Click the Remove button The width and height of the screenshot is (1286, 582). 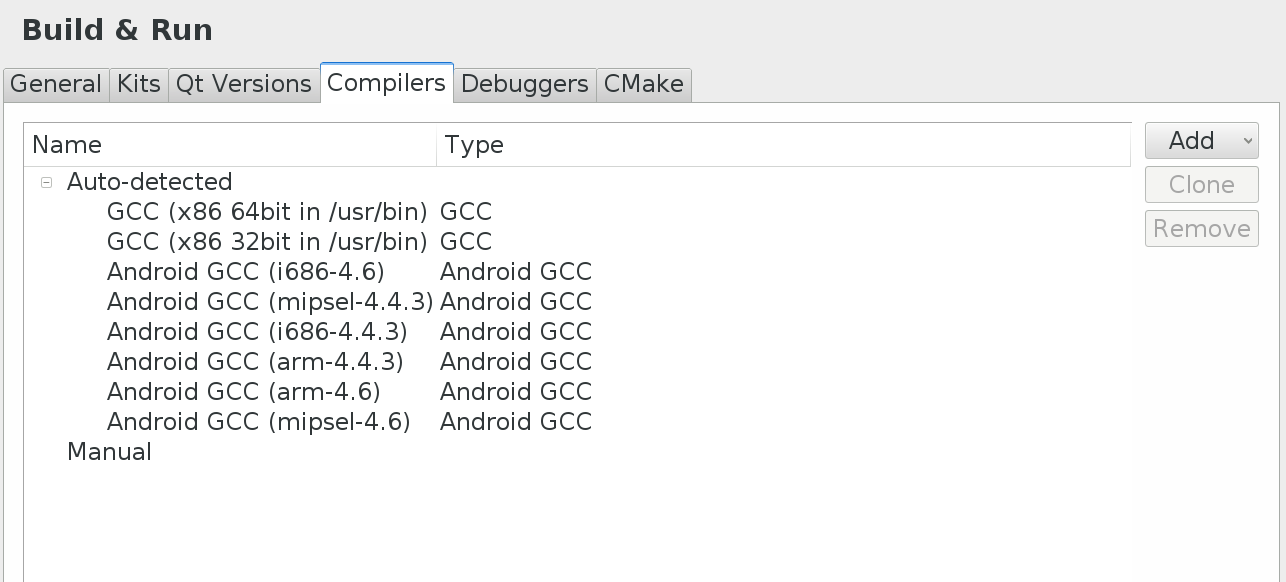[x=1201, y=229]
